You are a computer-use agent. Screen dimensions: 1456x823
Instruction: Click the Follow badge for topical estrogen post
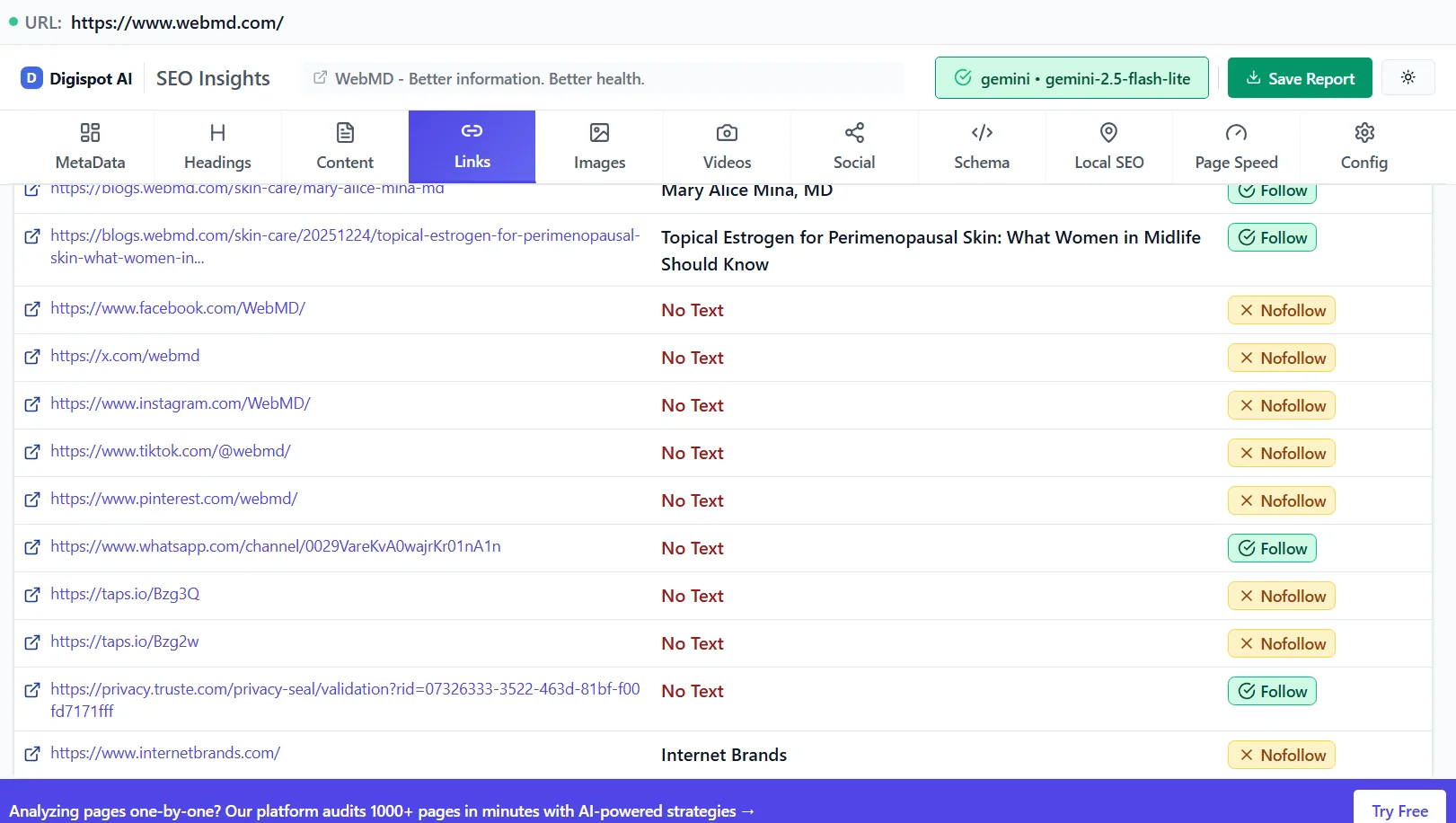click(x=1272, y=237)
